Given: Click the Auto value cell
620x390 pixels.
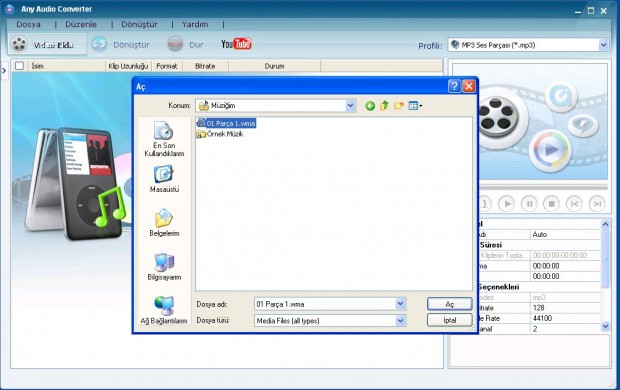Looking at the screenshot, I should (565, 235).
